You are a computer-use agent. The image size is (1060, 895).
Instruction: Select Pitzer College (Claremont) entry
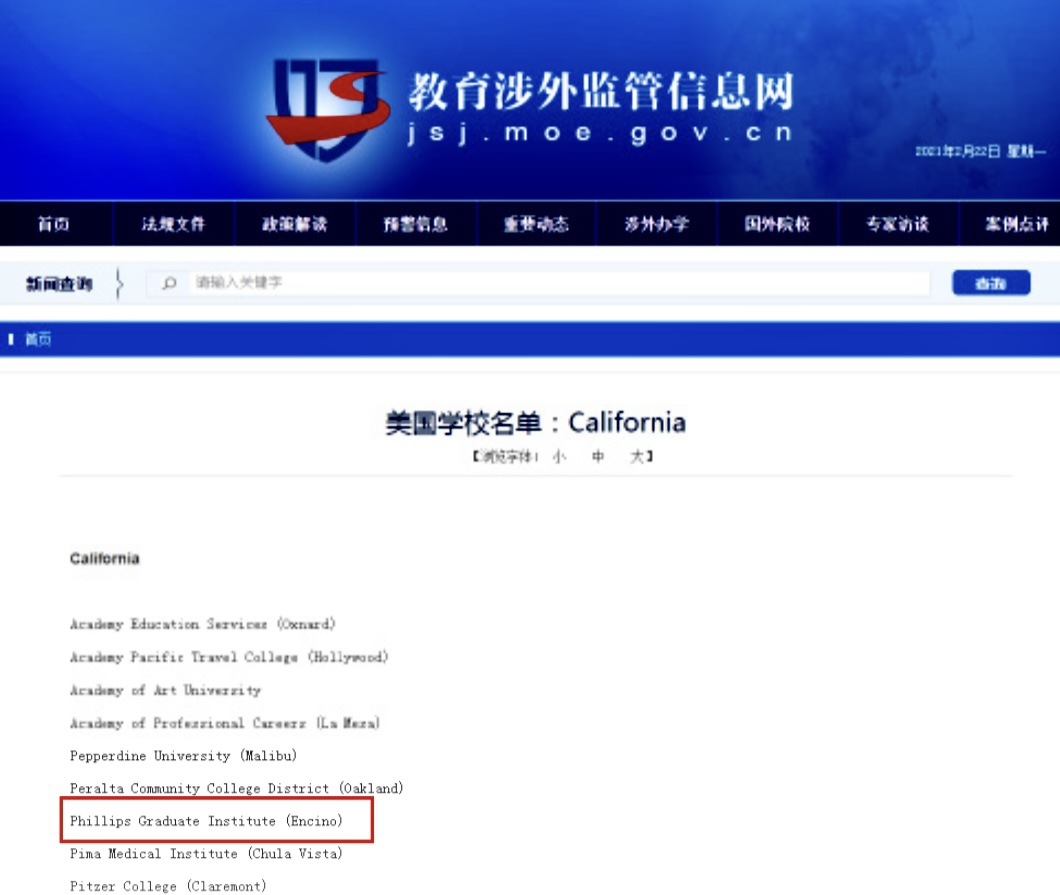(x=168, y=886)
